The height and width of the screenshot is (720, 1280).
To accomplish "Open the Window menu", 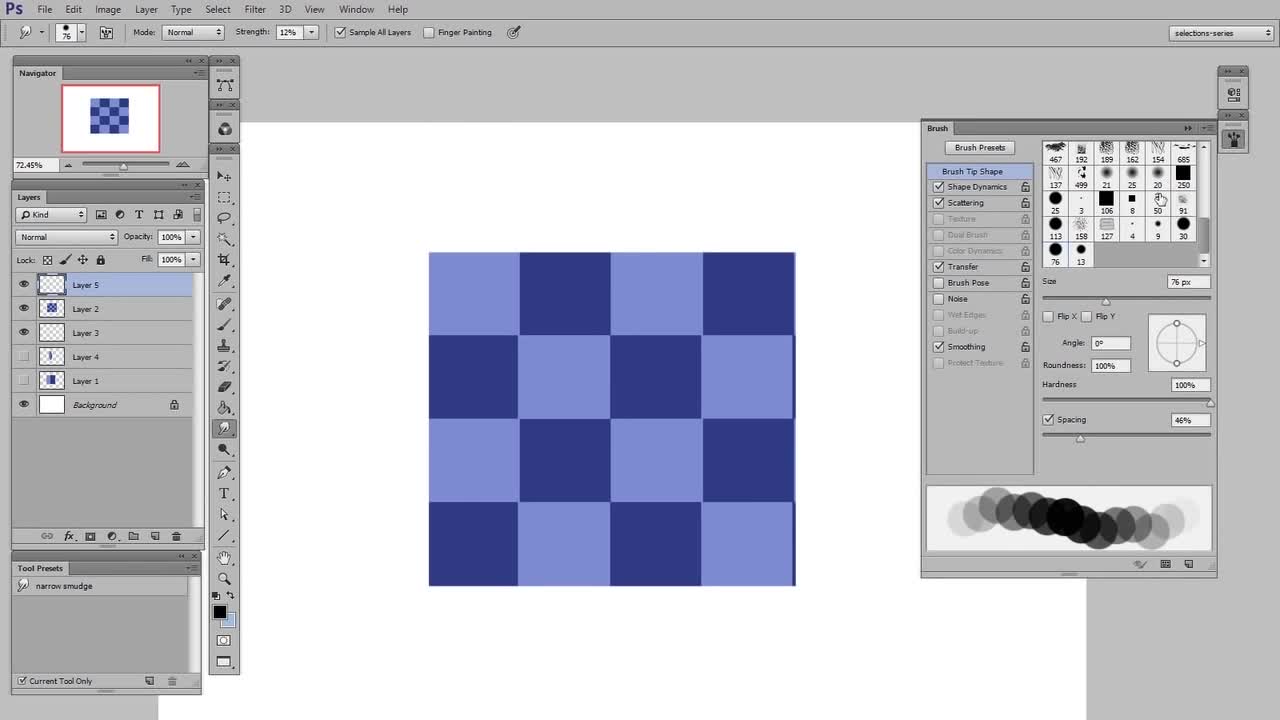I will (x=356, y=9).
